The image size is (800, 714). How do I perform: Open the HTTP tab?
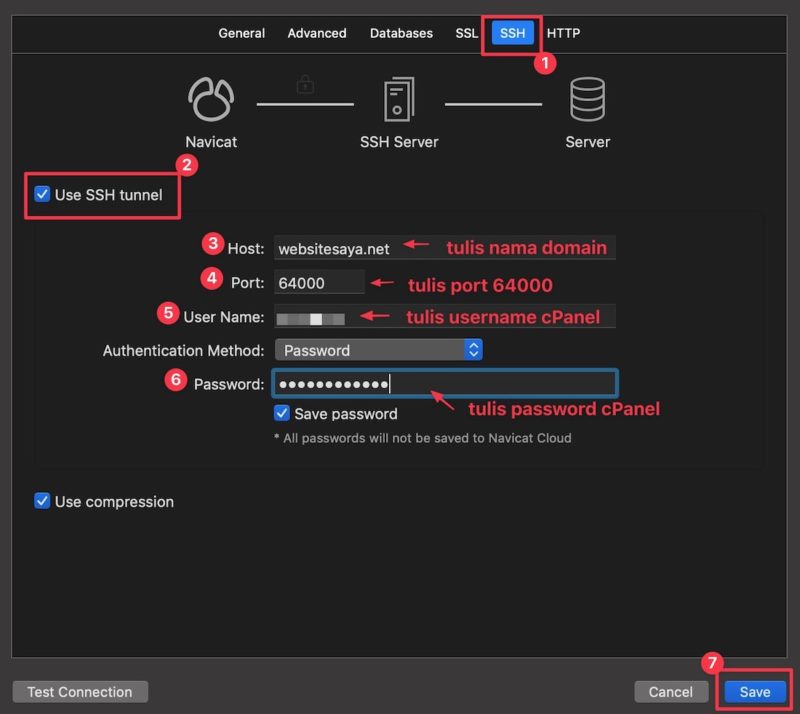[564, 33]
